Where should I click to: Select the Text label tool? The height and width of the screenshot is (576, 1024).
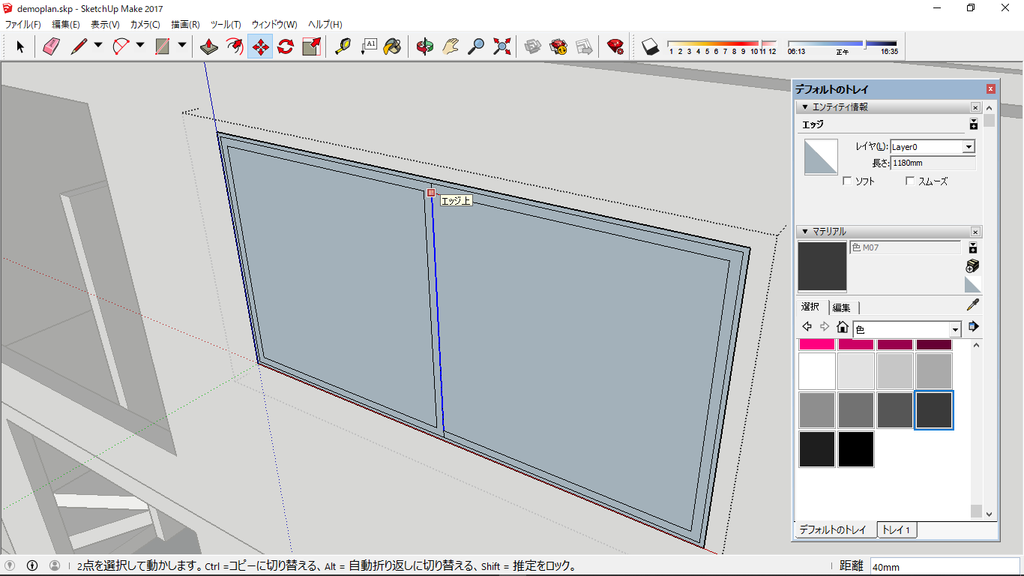pyautogui.click(x=368, y=46)
